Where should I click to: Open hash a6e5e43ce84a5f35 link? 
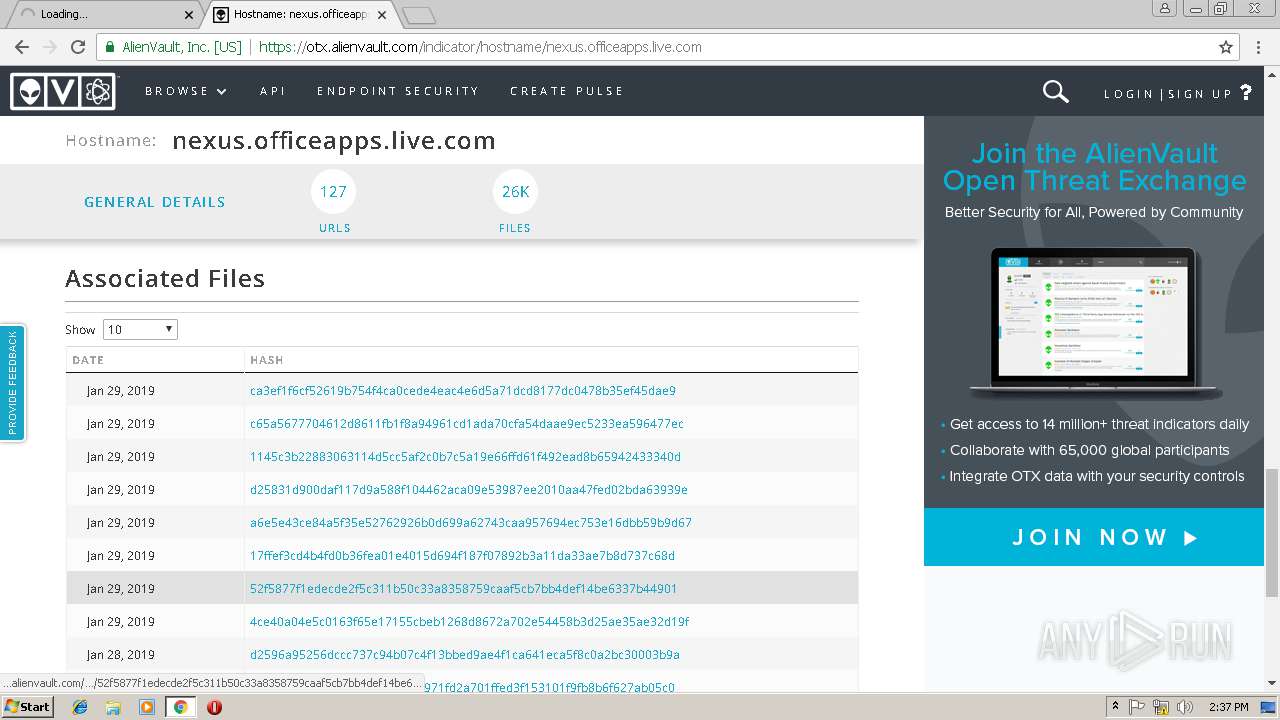[x=471, y=523]
